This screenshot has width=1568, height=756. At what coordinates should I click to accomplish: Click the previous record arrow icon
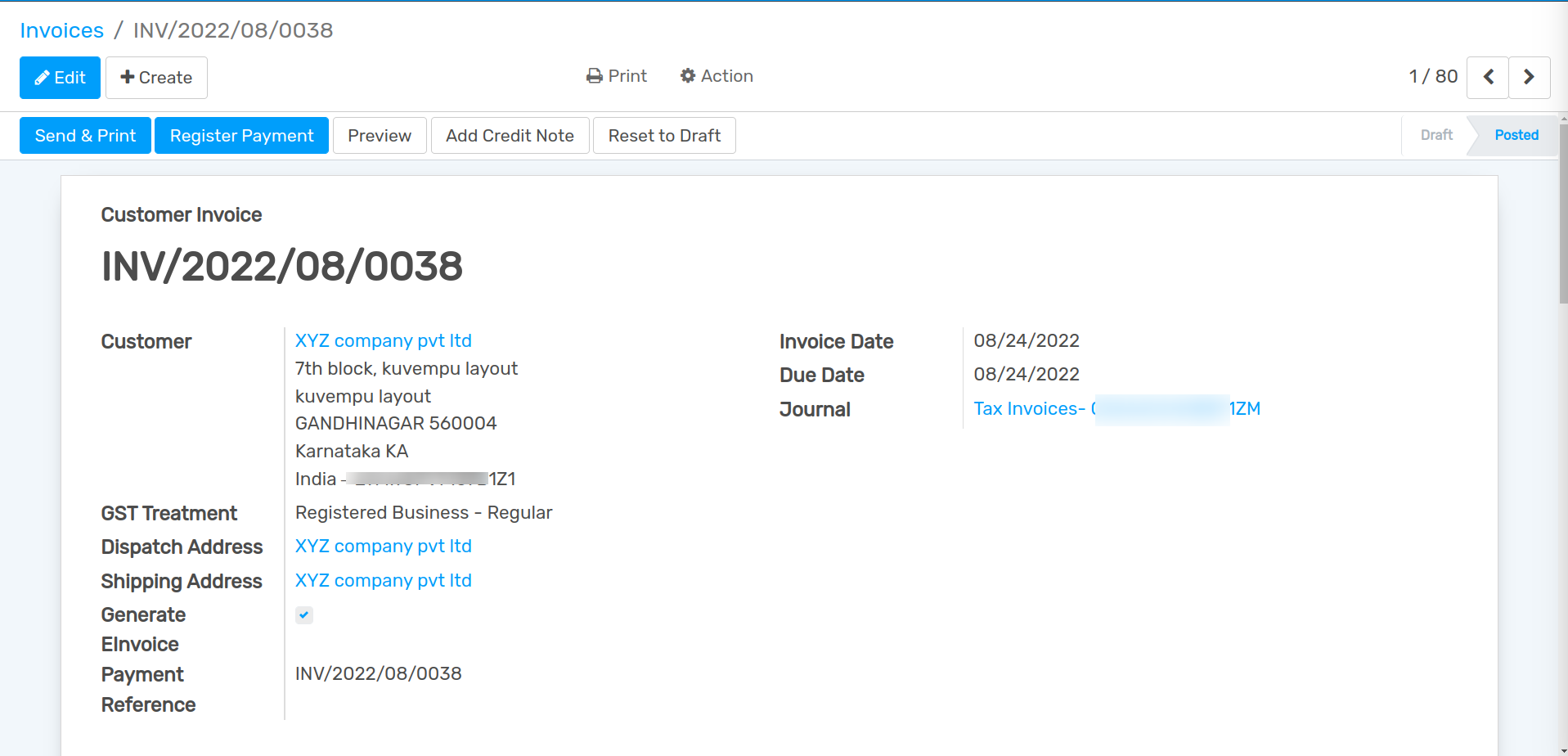(1488, 77)
